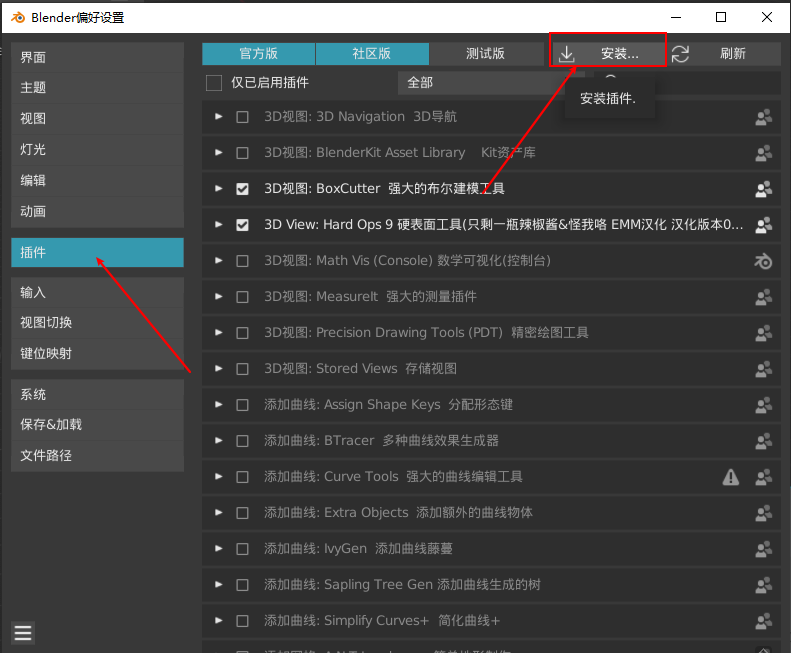This screenshot has width=791, height=653.
Task: Open the 输入 preferences section
Action: pos(97,292)
